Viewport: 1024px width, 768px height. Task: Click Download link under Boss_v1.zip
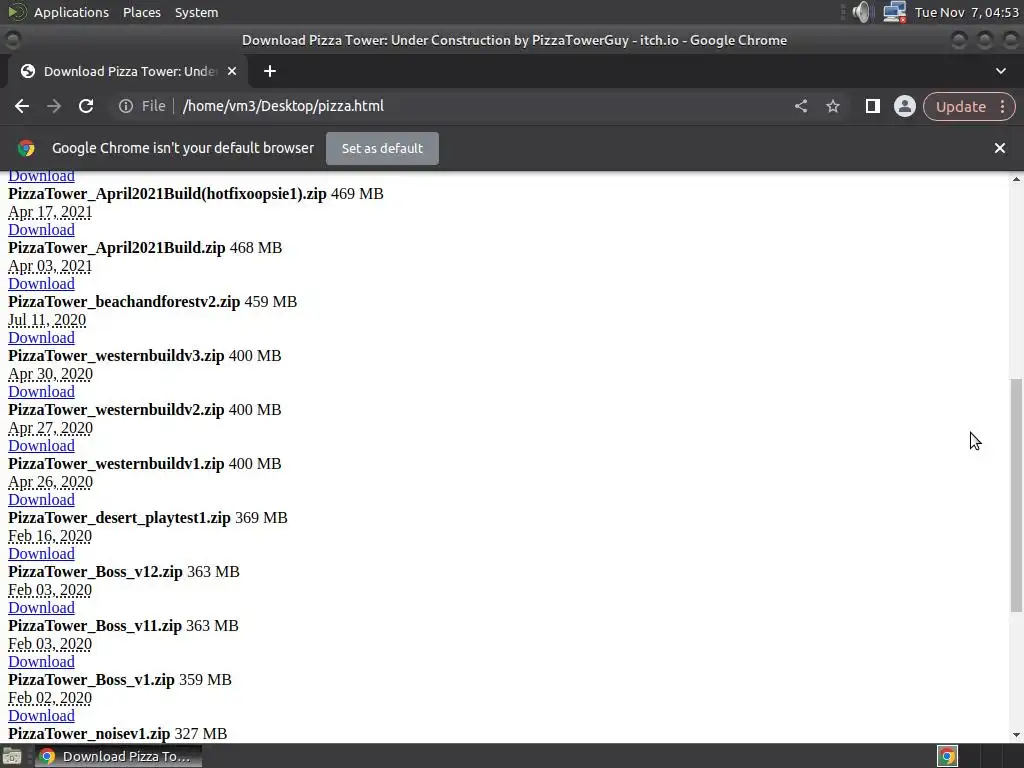(x=41, y=716)
